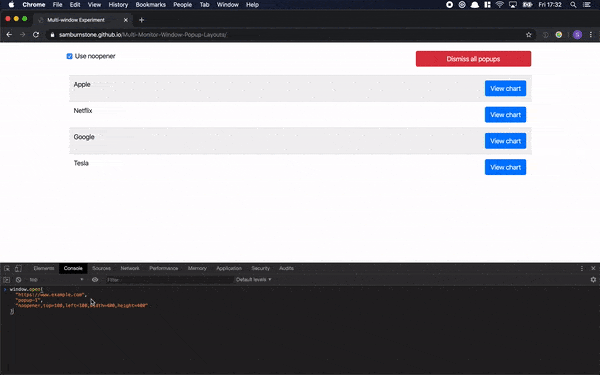This screenshot has height=375, width=600.
Task: Bookmark this page with the star icon
Action: (x=529, y=34)
